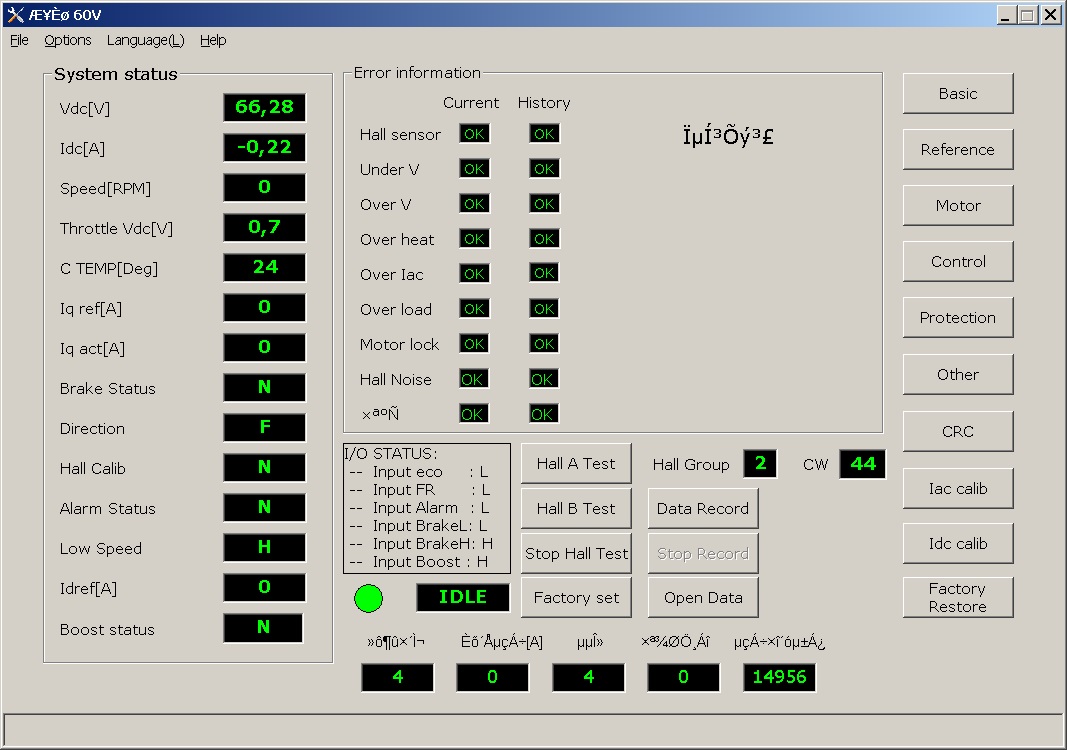Select the Vdc[V] value field
The height and width of the screenshot is (750, 1067).
click(x=264, y=107)
